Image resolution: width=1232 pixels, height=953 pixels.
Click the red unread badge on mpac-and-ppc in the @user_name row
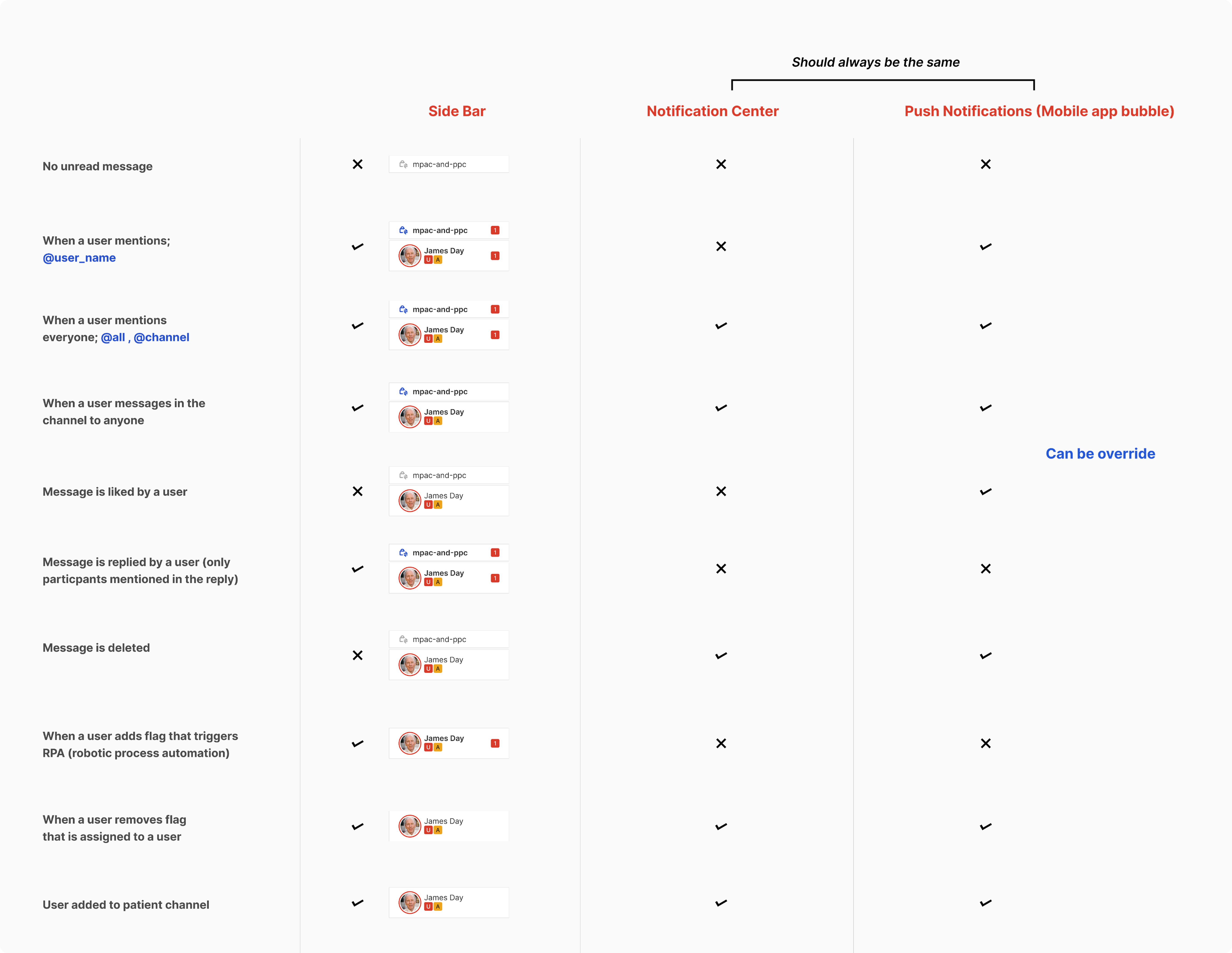[x=495, y=230]
